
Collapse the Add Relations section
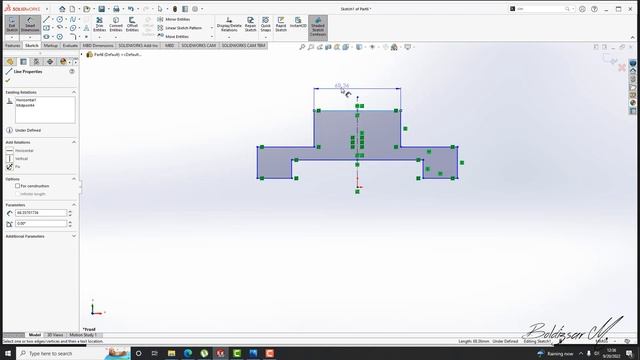74,142
